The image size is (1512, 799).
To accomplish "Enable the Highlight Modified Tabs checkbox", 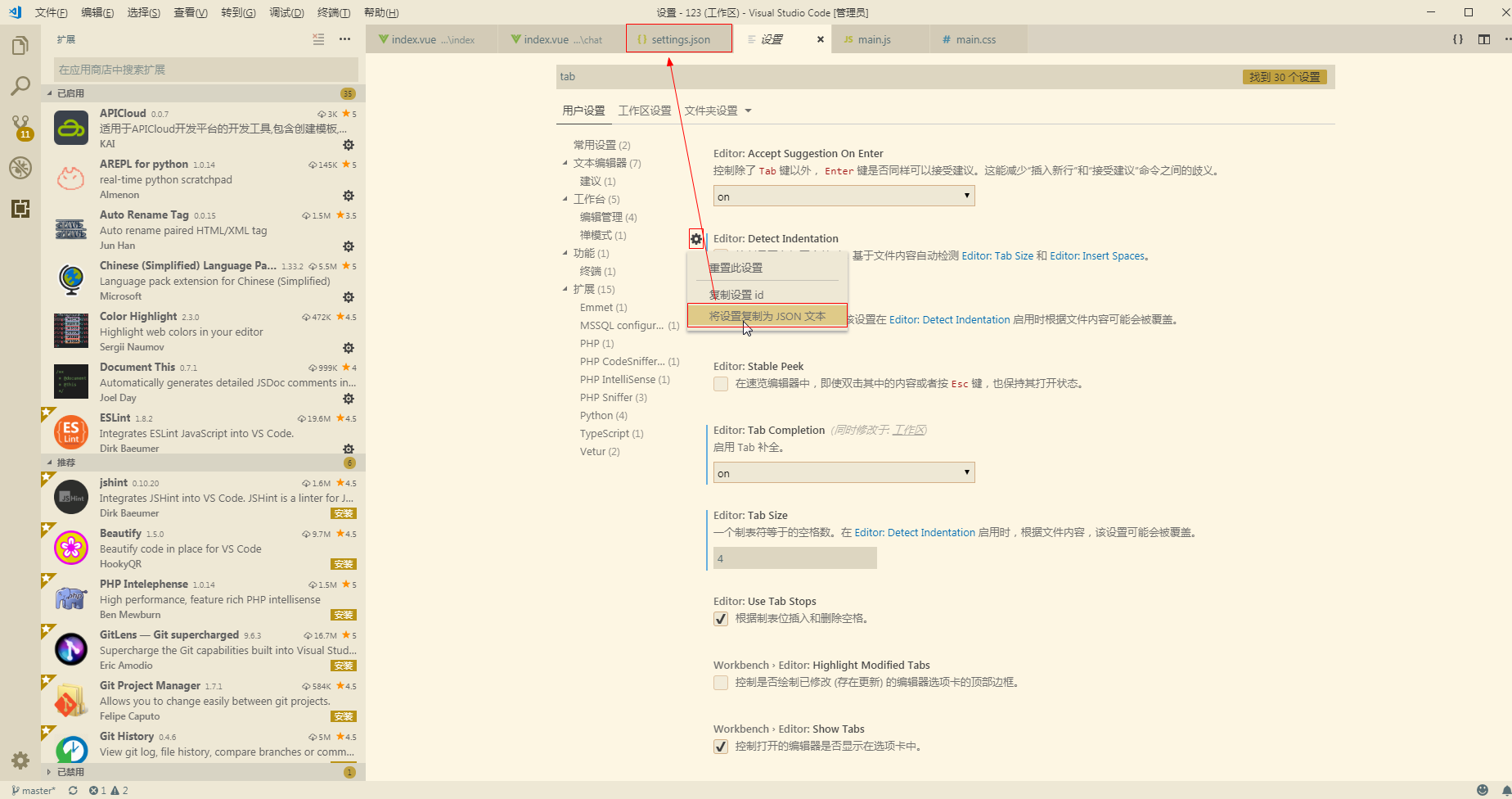I will (x=721, y=683).
